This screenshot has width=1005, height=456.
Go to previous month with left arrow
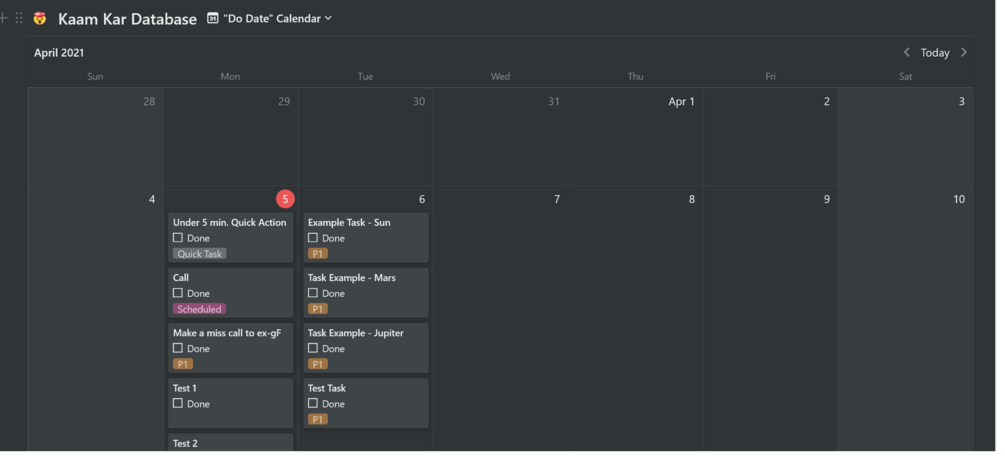[x=907, y=52]
